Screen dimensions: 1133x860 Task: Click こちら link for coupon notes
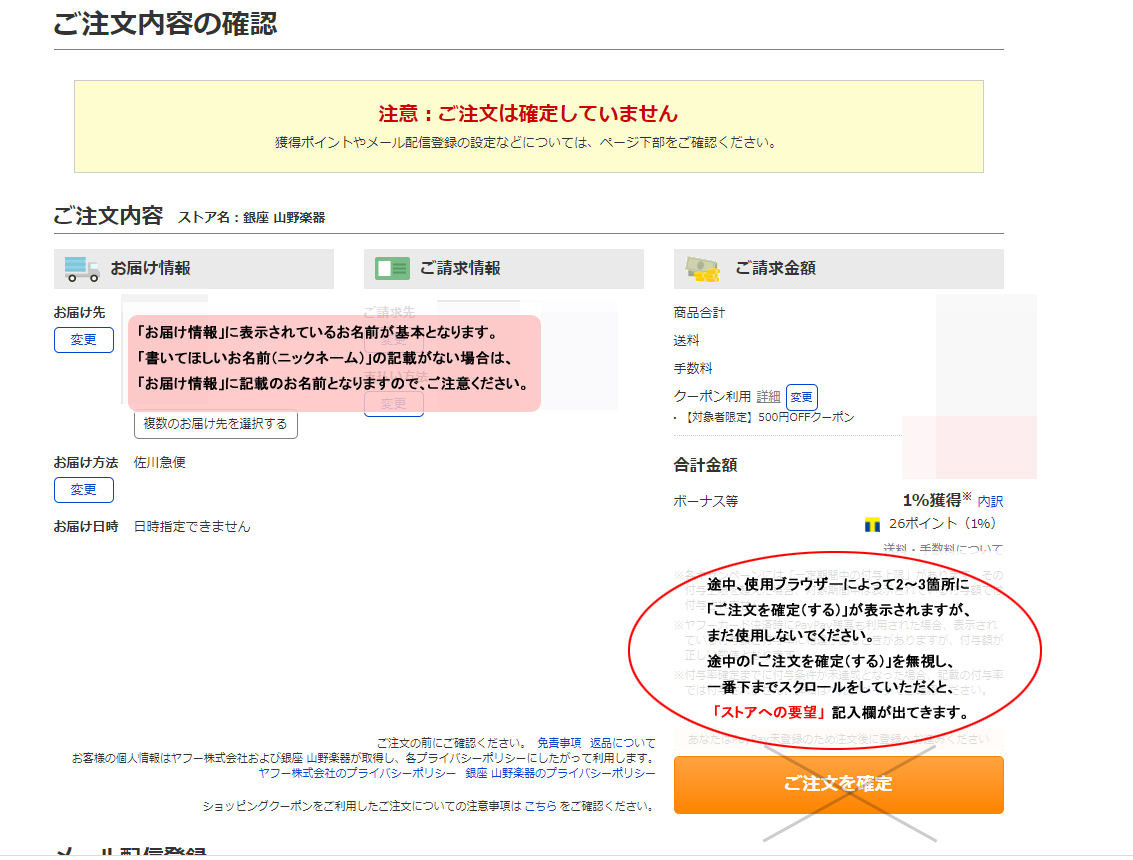540,806
